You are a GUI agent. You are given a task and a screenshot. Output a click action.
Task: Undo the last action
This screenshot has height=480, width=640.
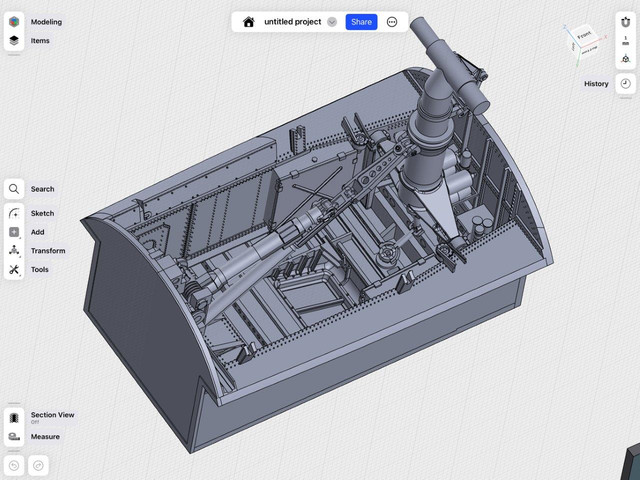coord(14,465)
